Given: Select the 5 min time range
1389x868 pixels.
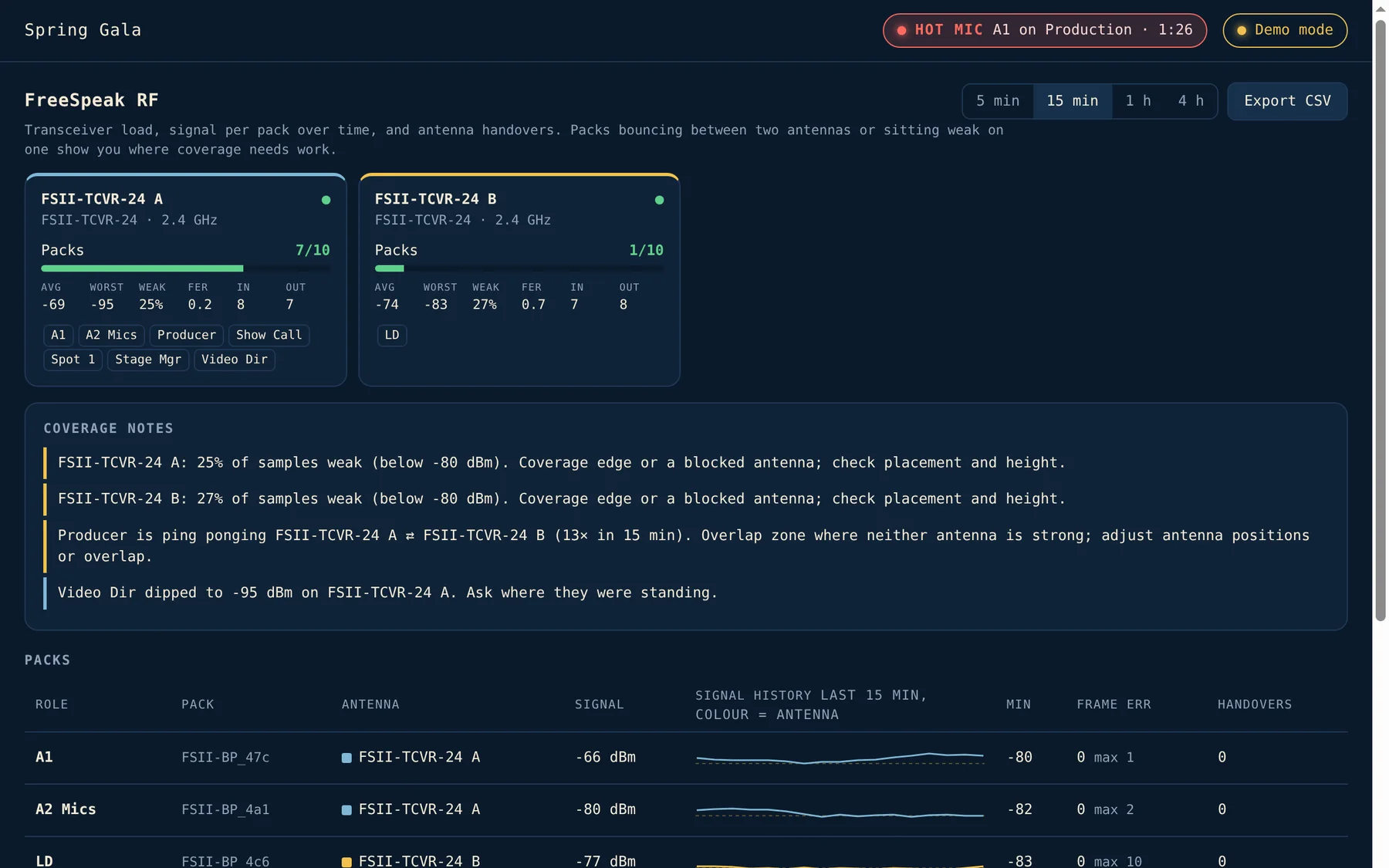Looking at the screenshot, I should (x=998, y=101).
